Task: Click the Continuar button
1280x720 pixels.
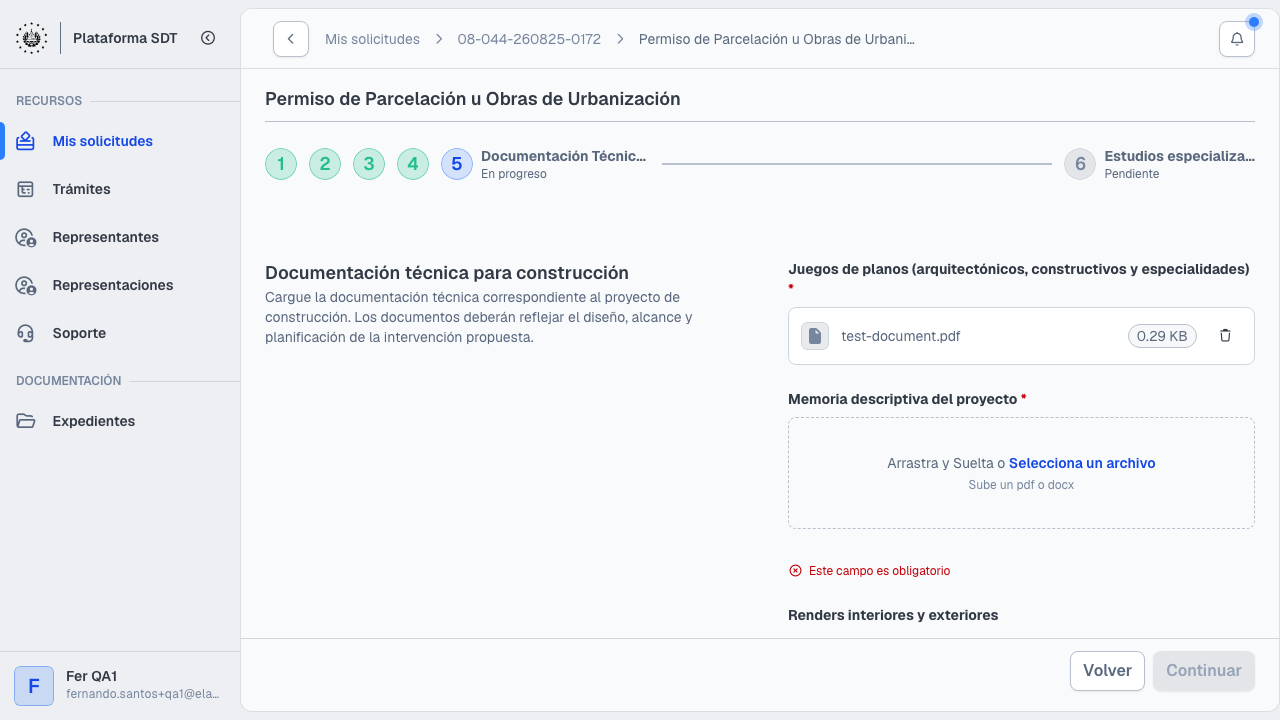Action: tap(1204, 671)
